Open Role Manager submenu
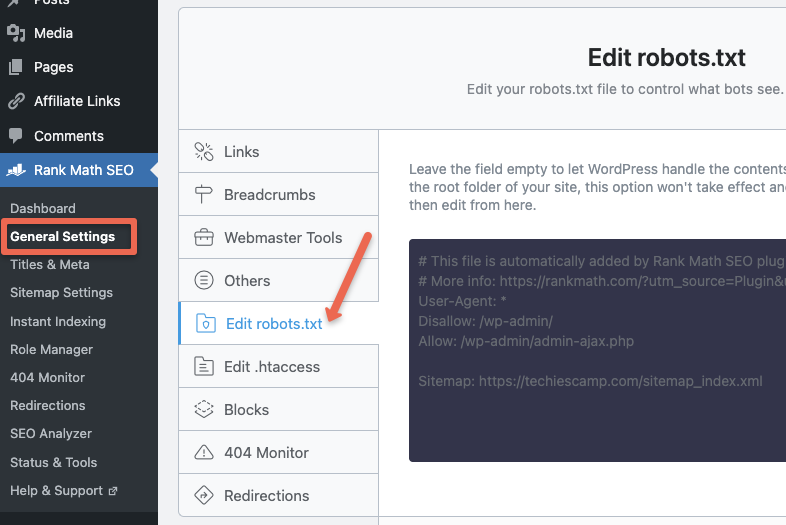 coord(51,349)
